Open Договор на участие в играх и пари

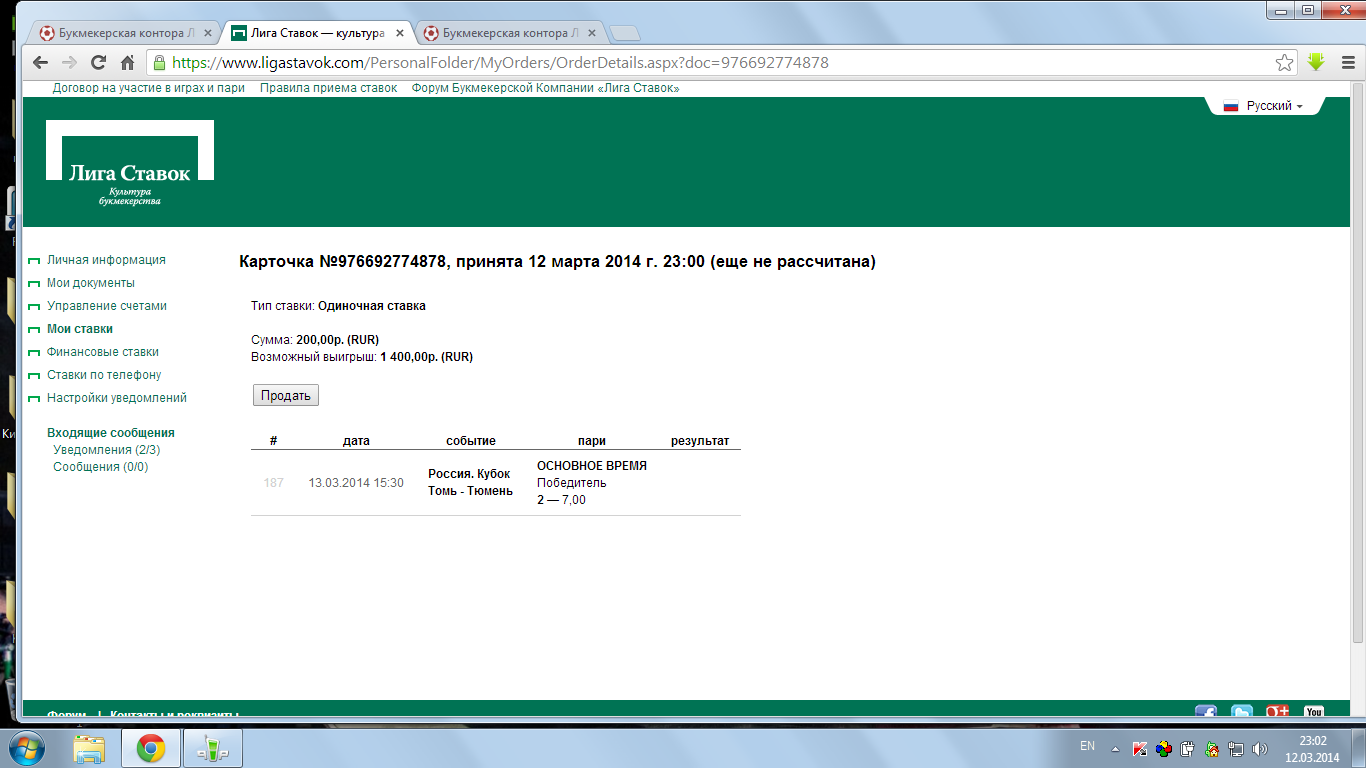[x=149, y=88]
